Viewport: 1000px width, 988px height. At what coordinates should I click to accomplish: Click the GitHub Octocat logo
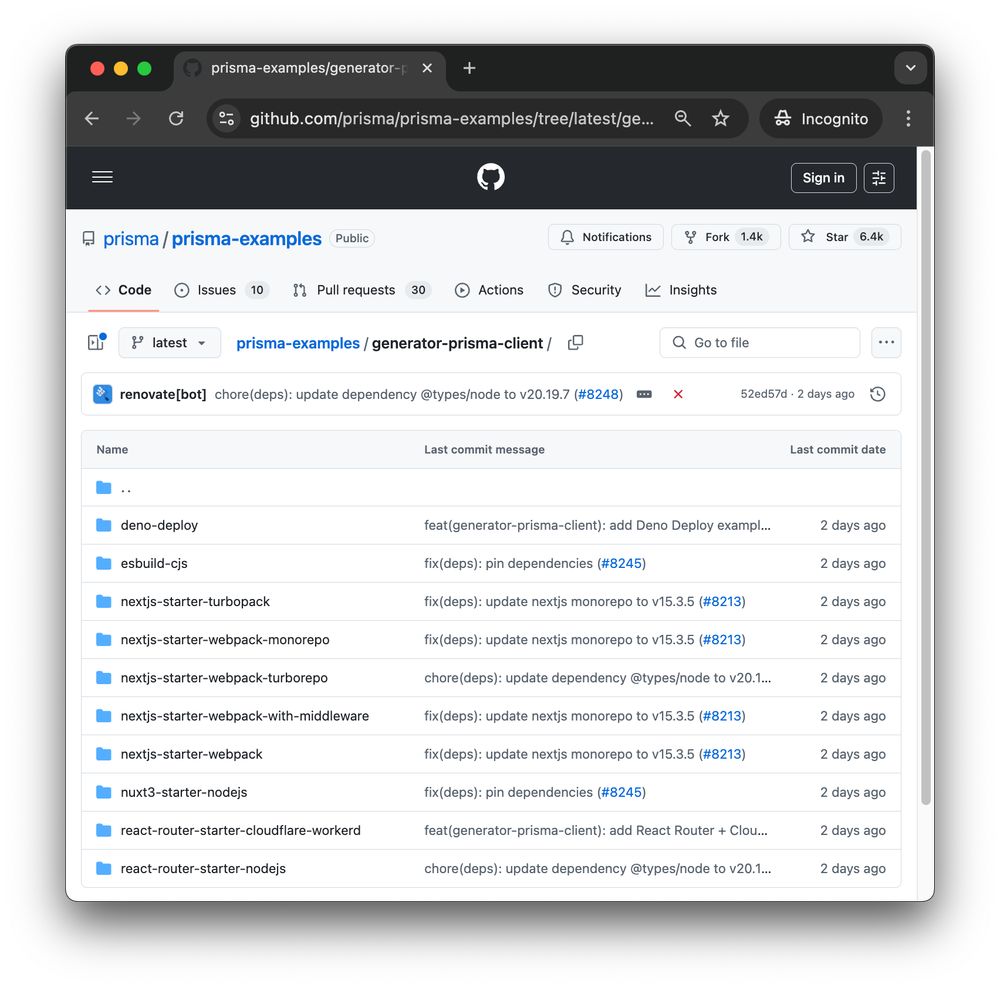pos(490,177)
